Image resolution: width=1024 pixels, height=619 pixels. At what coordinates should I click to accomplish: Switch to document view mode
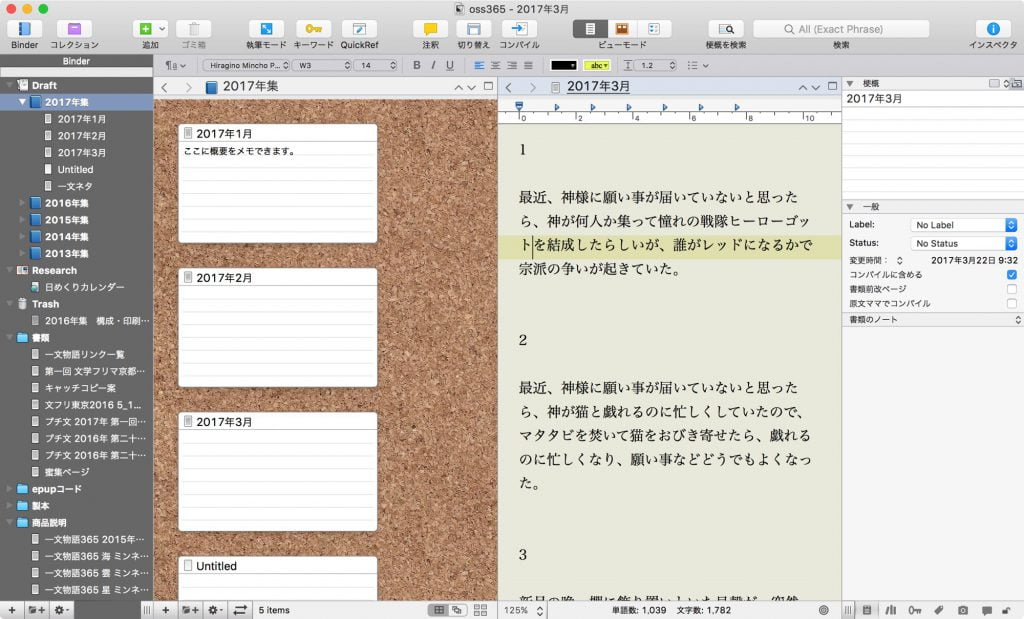[x=590, y=29]
